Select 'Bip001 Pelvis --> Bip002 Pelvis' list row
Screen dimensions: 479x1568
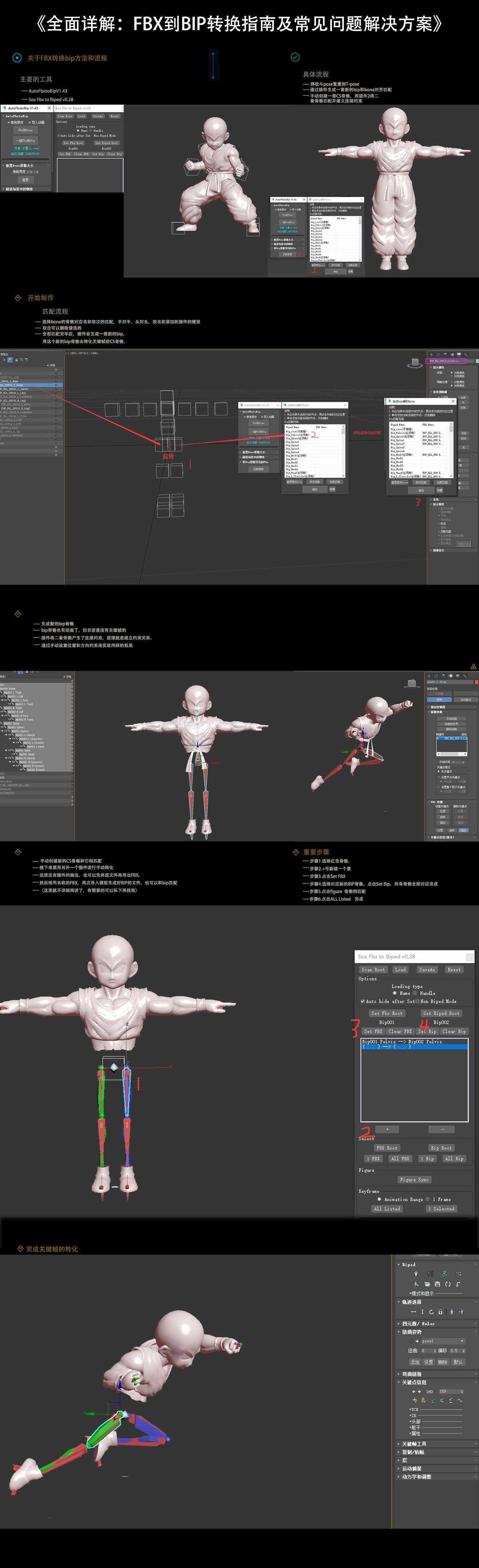(x=414, y=1041)
